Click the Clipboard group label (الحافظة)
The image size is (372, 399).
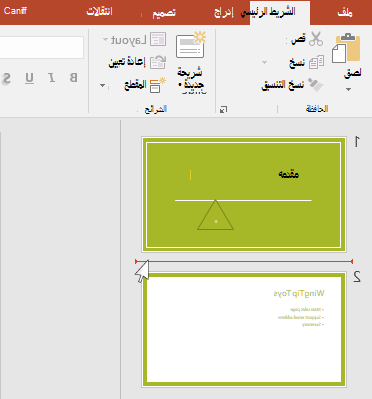click(317, 109)
